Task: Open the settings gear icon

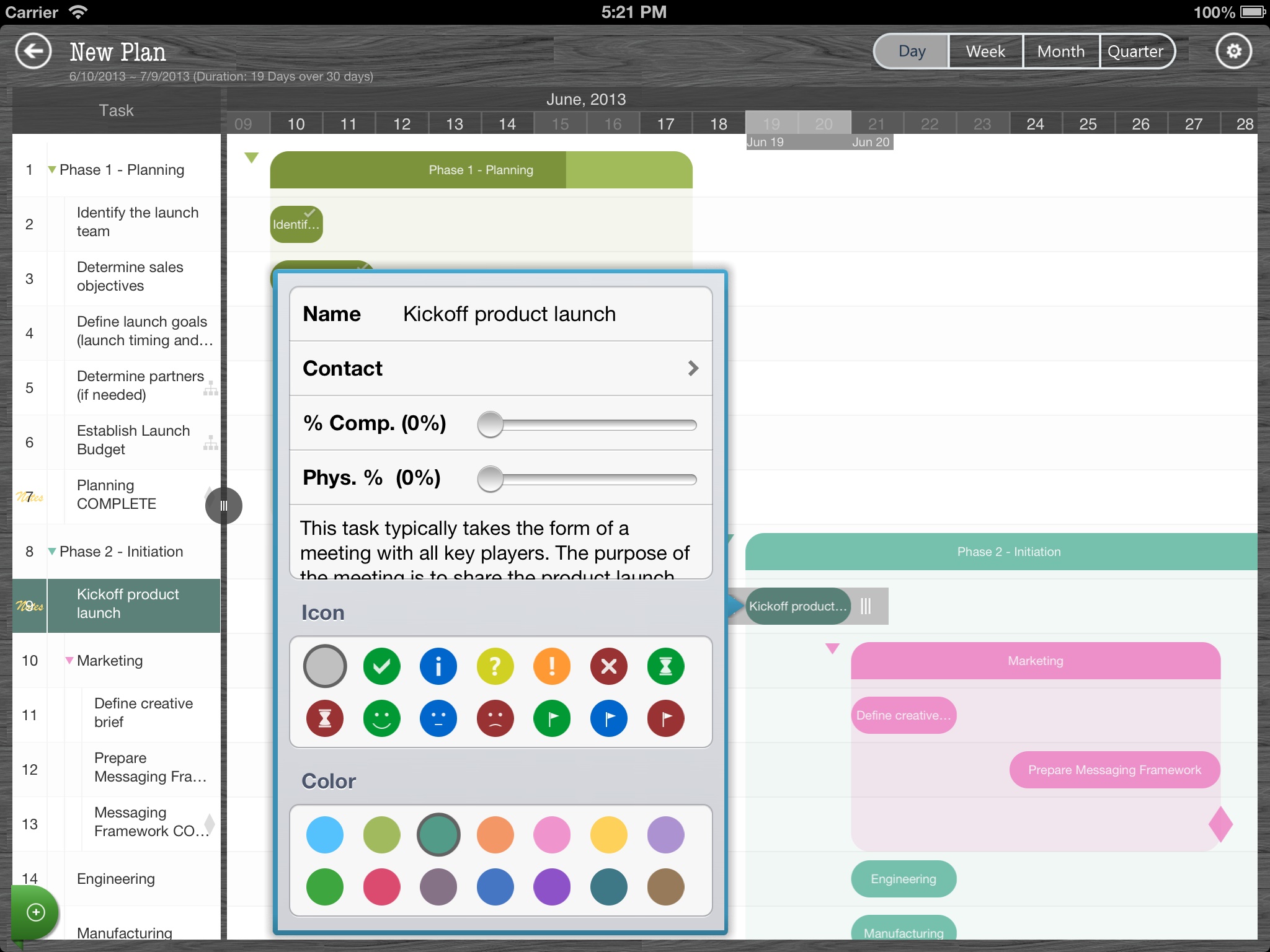Action: tap(1233, 51)
